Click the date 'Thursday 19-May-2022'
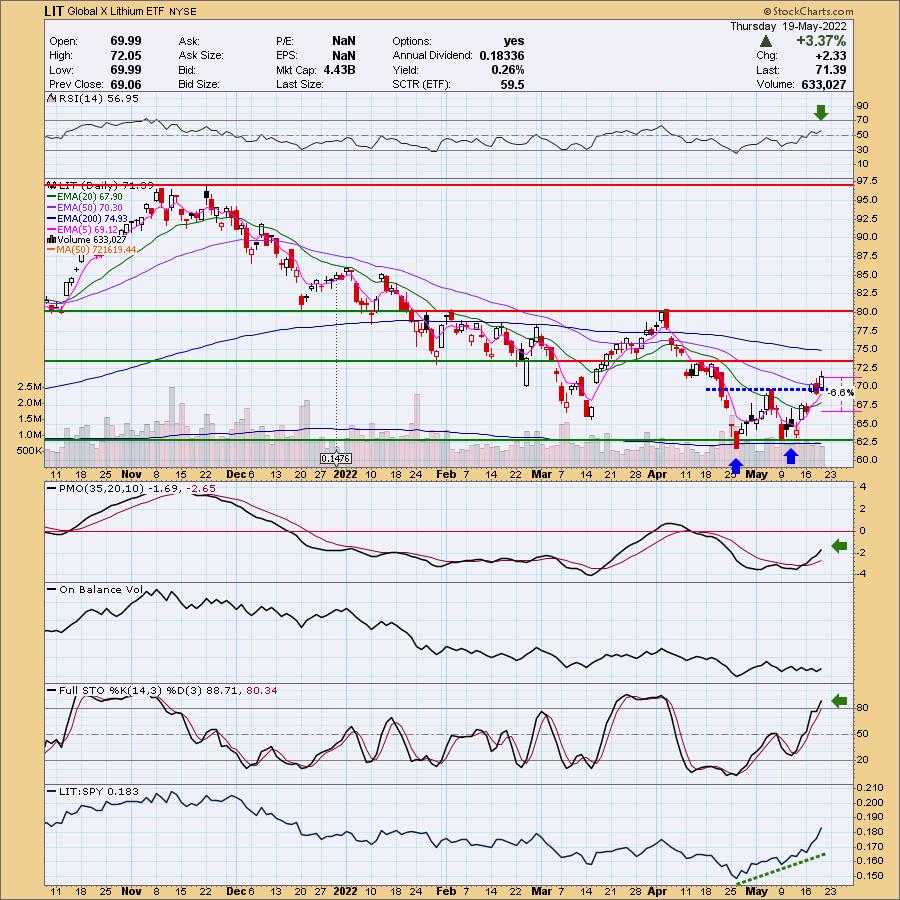 pyautogui.click(x=788, y=26)
